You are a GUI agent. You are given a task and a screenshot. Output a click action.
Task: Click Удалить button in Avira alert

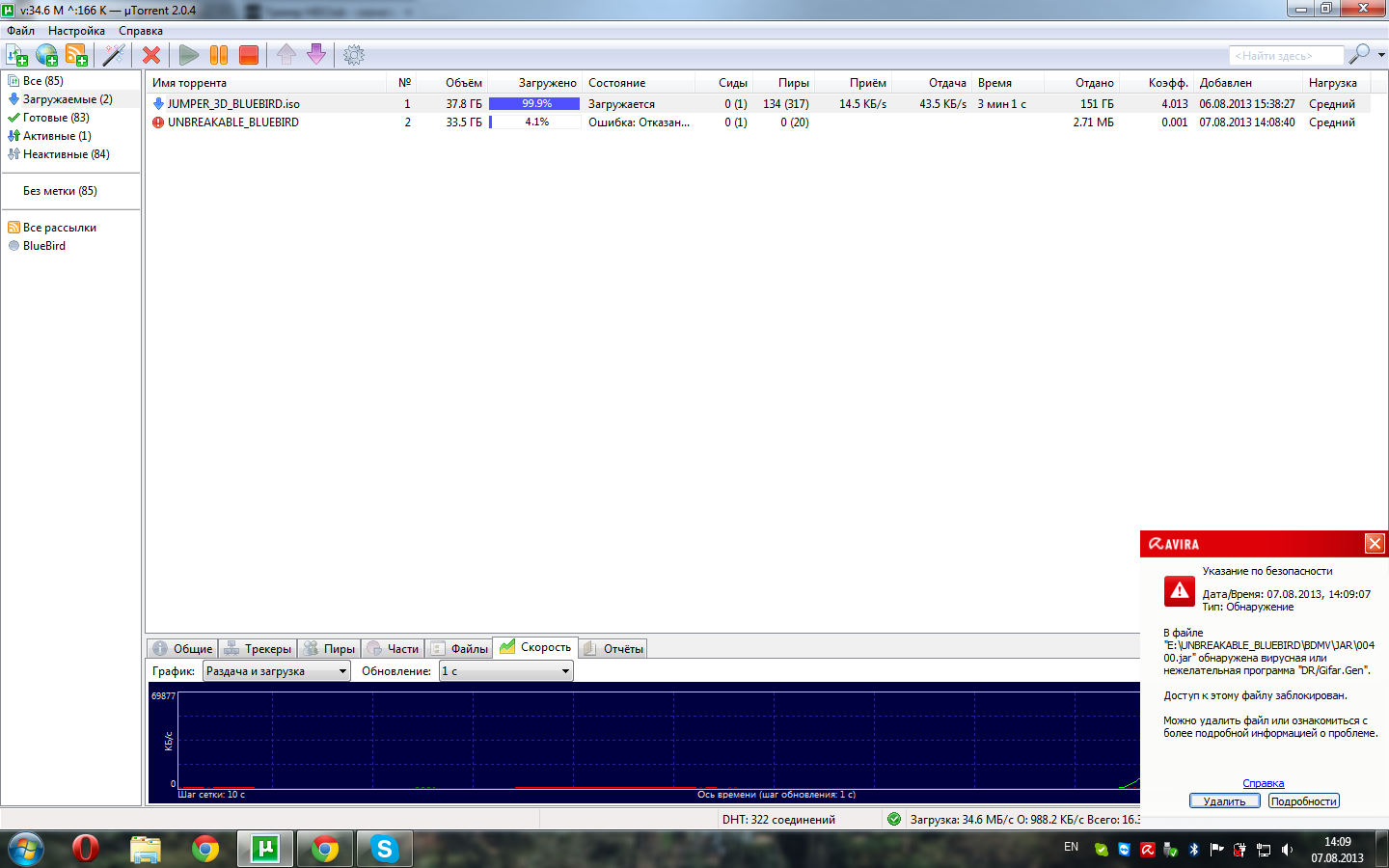pos(1224,801)
